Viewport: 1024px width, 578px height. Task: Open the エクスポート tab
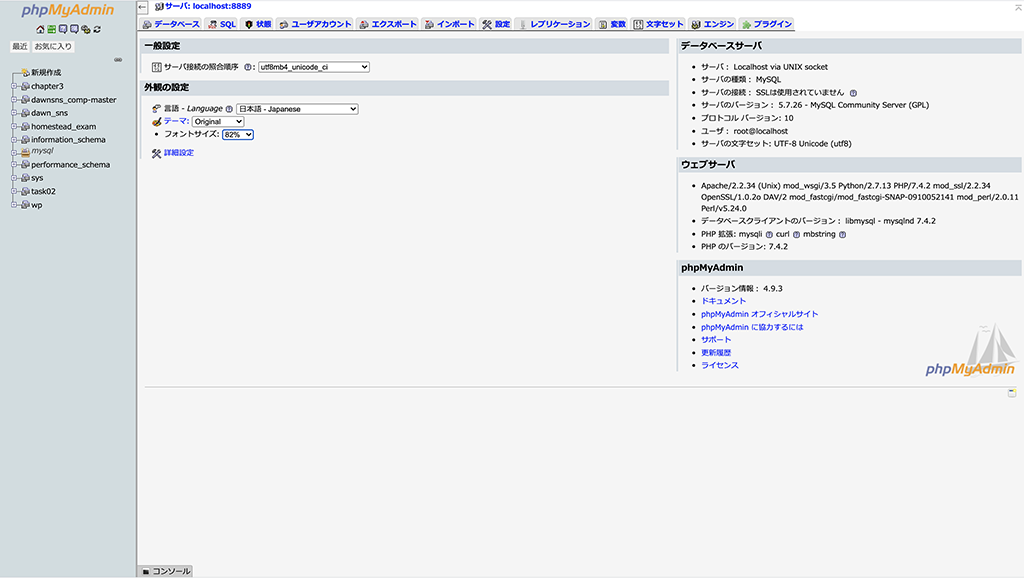pos(388,24)
